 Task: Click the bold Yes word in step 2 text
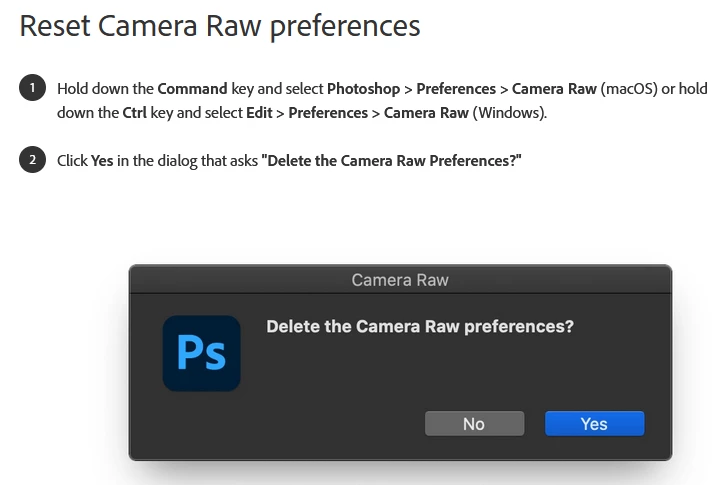click(x=102, y=160)
